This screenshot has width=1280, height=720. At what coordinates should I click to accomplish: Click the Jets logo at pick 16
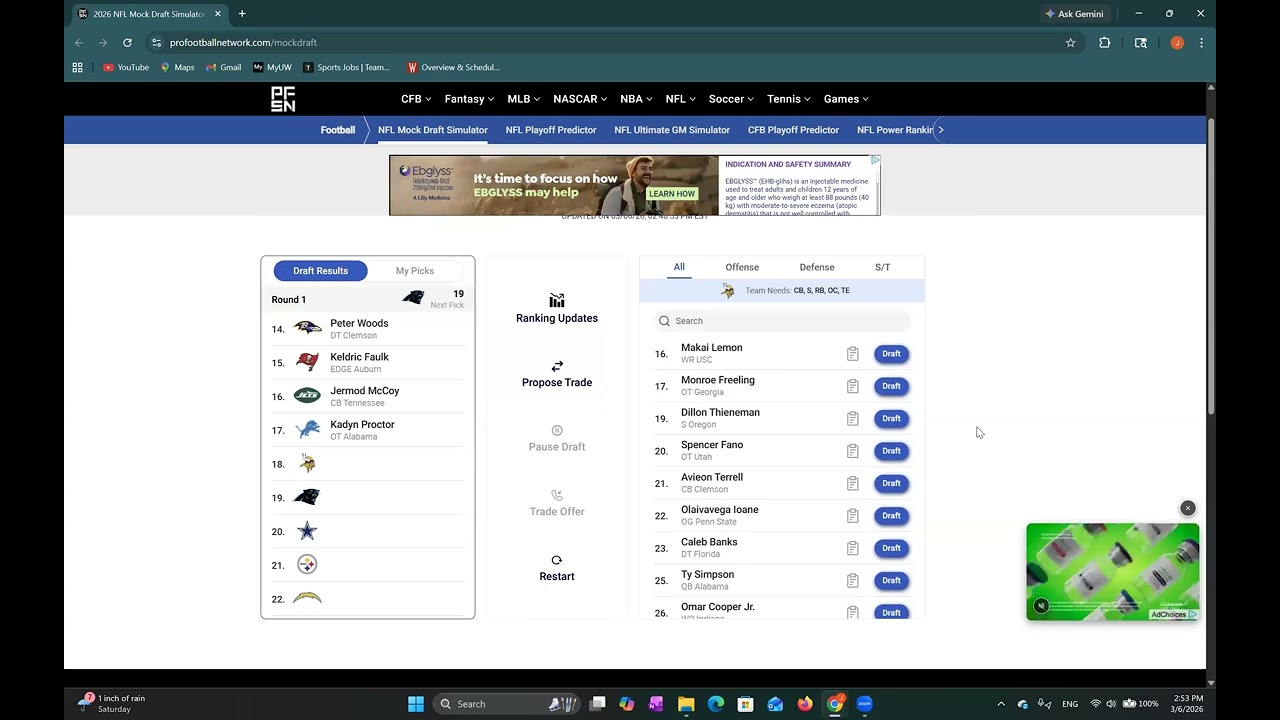(307, 396)
